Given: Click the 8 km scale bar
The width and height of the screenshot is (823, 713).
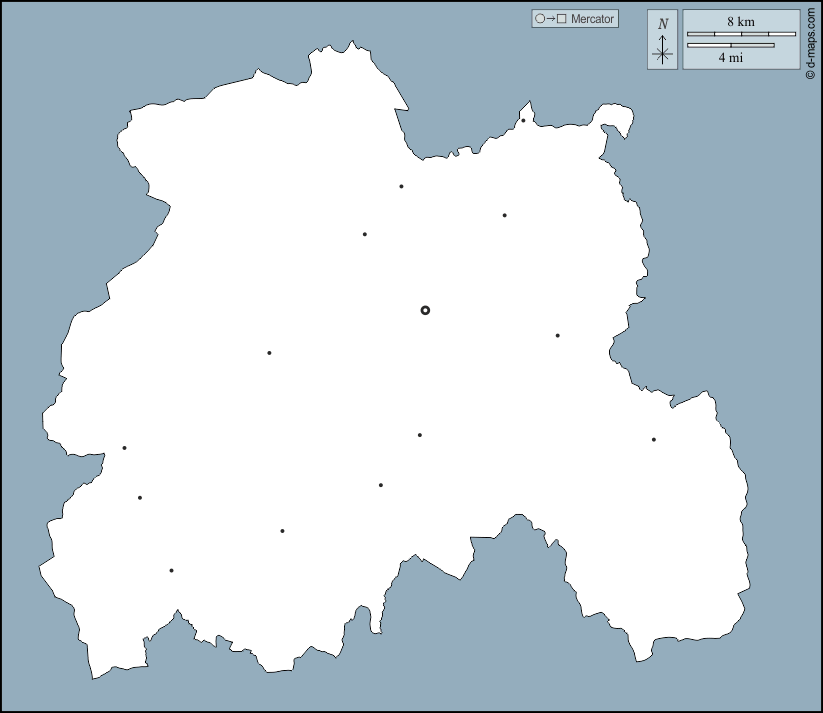Looking at the screenshot, I should point(741,35).
